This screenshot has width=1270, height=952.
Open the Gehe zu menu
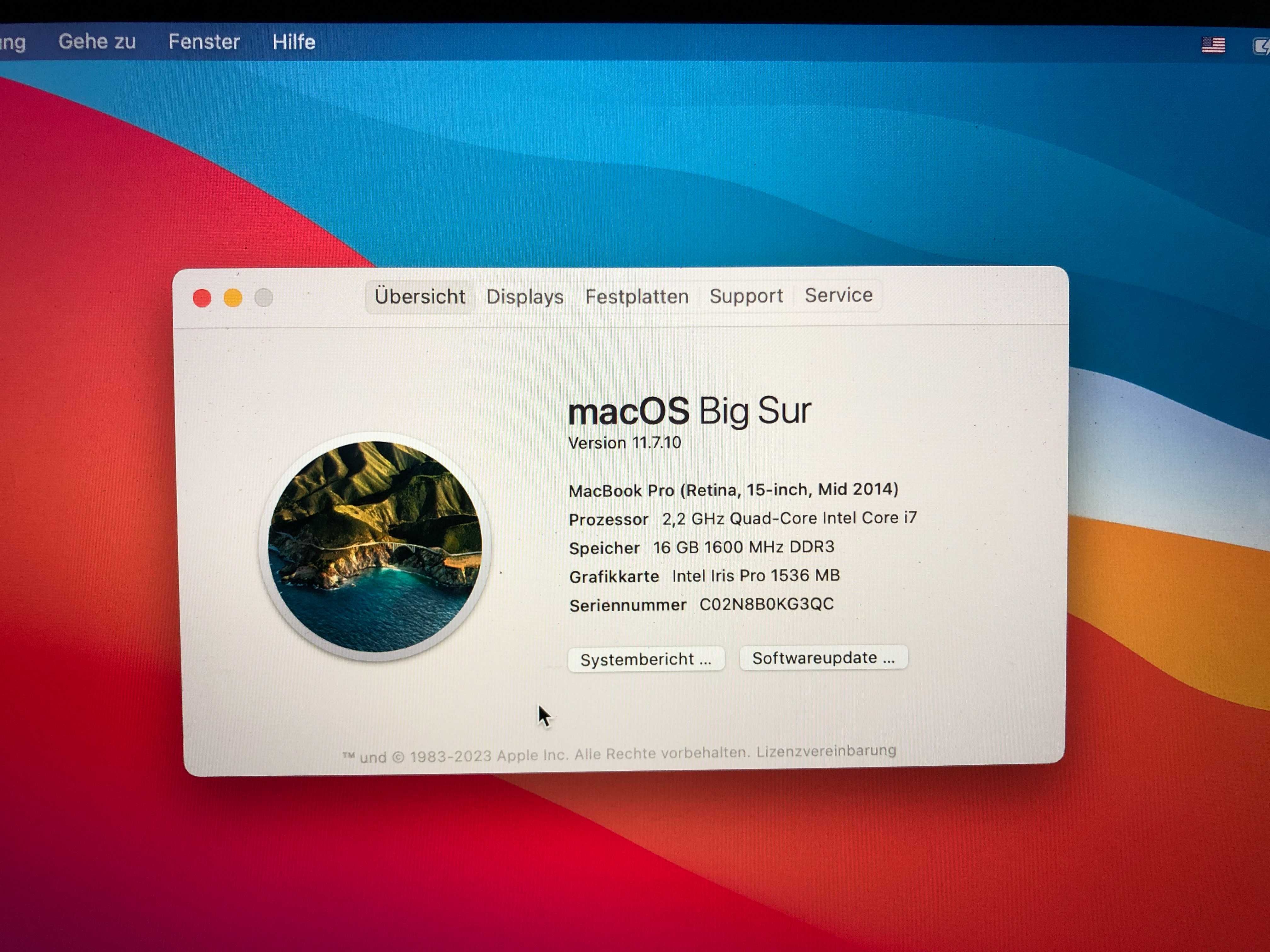[x=97, y=41]
